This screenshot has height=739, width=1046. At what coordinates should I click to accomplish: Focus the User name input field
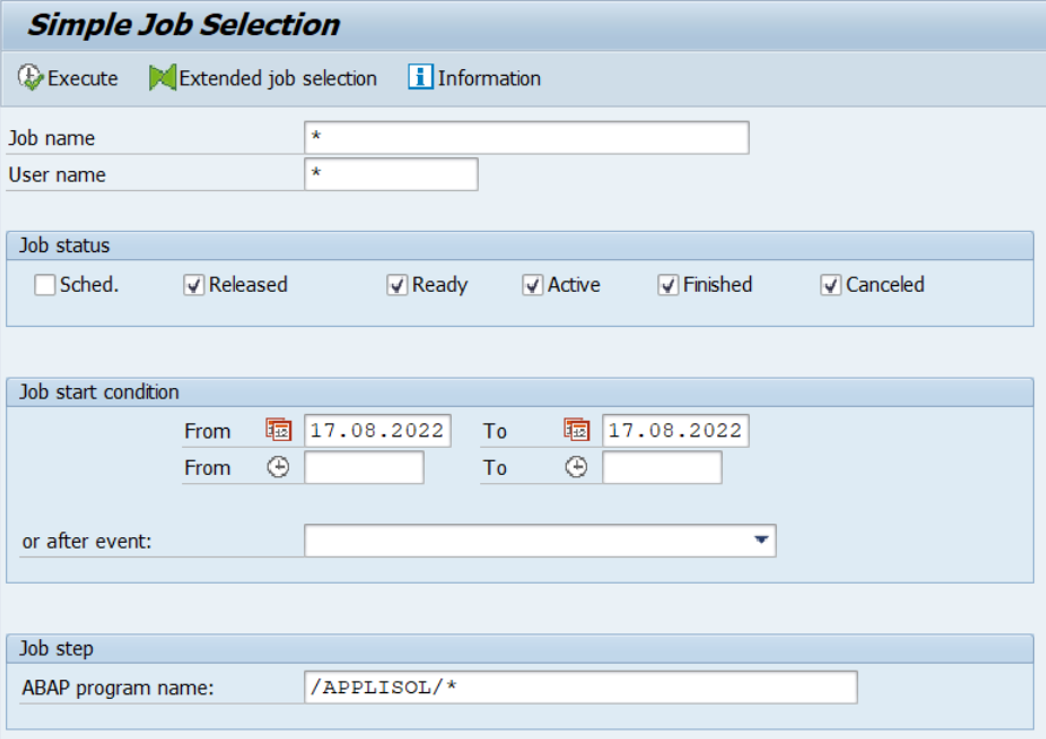[x=391, y=174]
